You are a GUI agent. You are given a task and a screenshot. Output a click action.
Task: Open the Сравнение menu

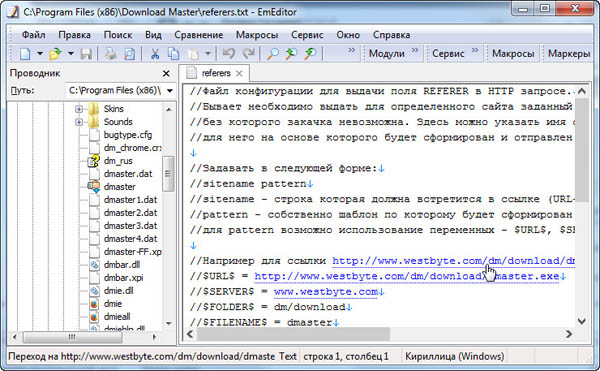pyautogui.click(x=199, y=35)
